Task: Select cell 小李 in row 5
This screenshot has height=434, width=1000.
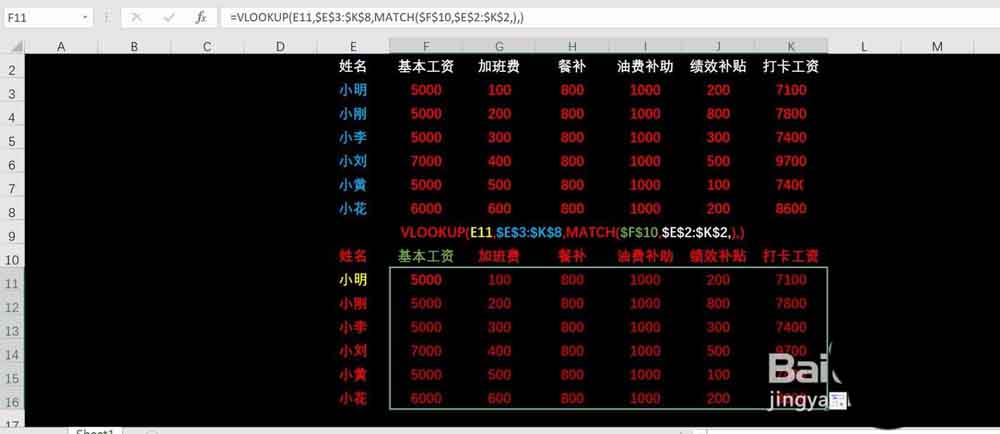Action: [353, 138]
